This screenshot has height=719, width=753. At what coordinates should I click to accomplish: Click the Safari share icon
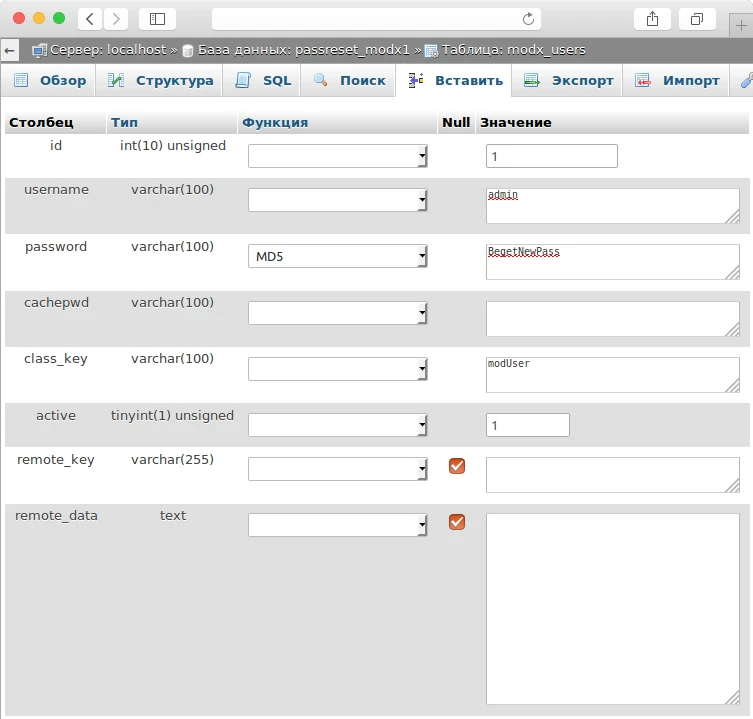652,19
